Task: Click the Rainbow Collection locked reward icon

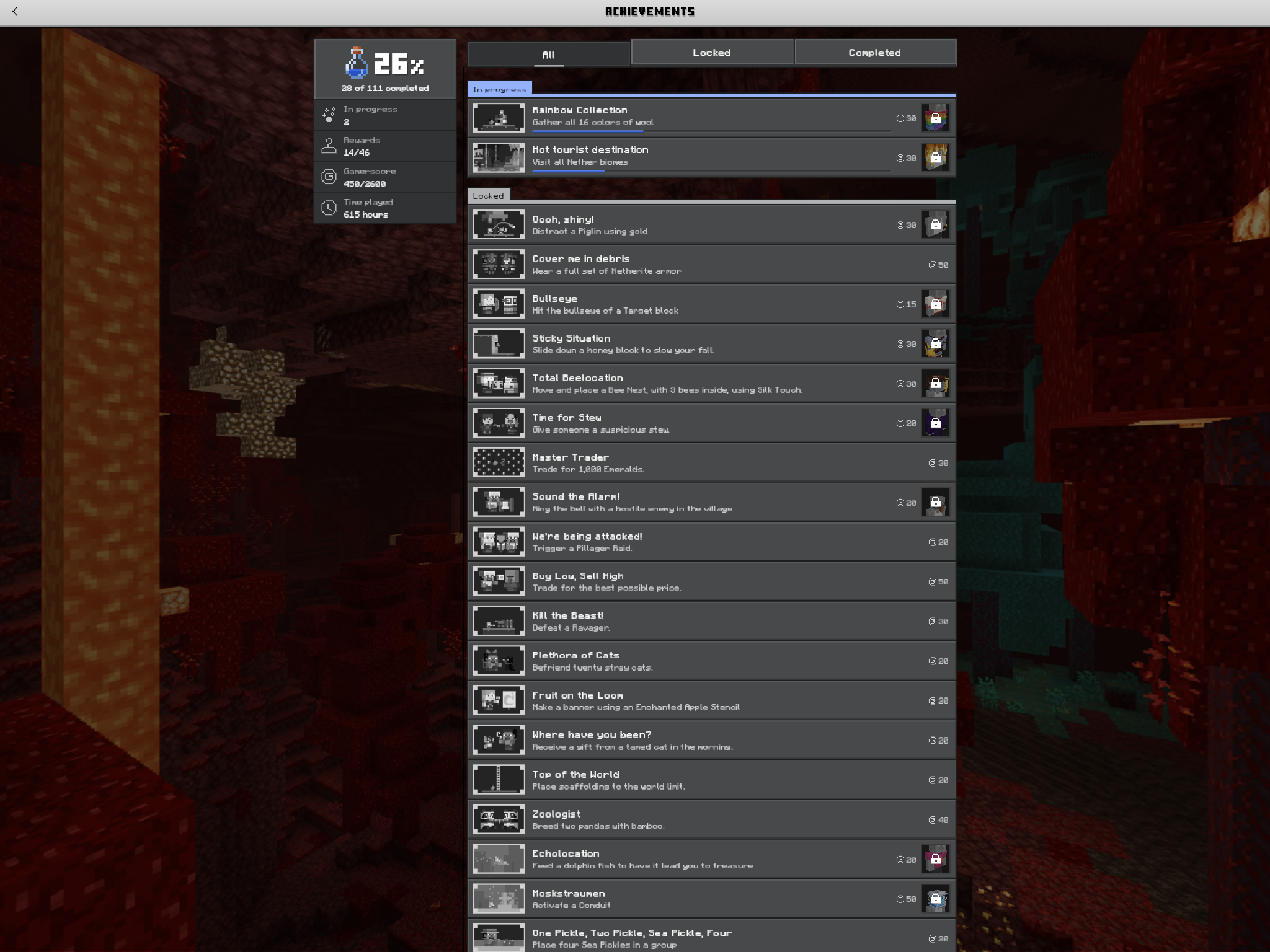Action: coord(935,118)
